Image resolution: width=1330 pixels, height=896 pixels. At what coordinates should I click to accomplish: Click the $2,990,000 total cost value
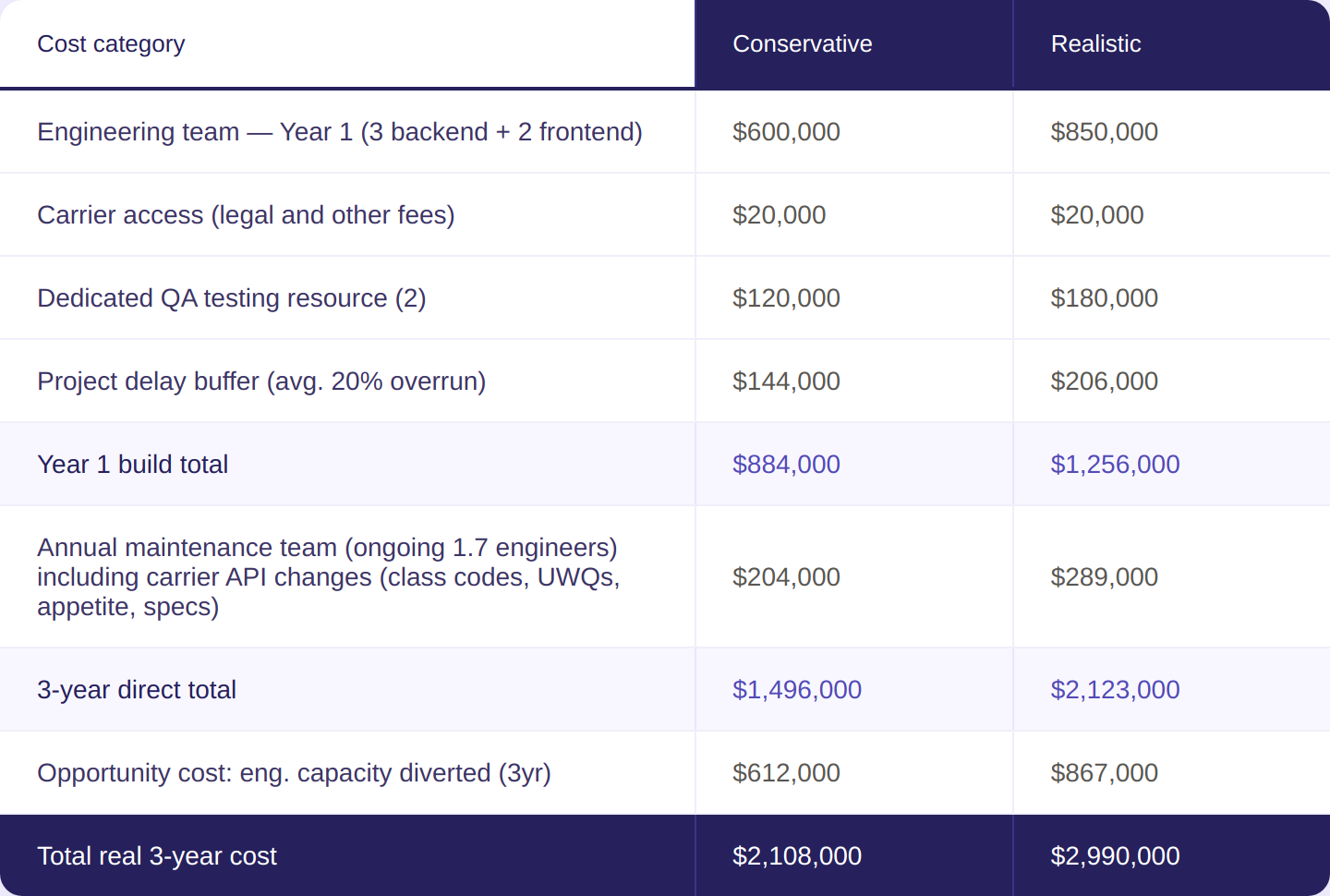[1115, 856]
